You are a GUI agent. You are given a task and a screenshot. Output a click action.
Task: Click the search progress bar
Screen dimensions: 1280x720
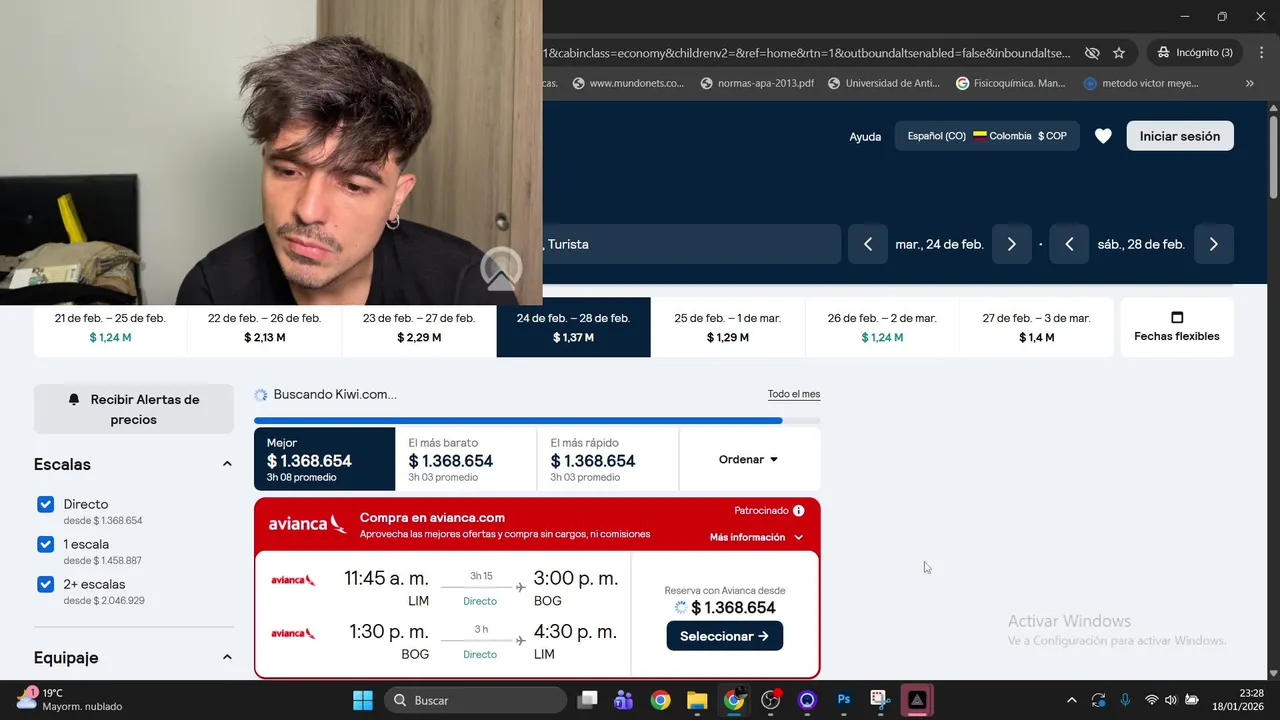pyautogui.click(x=537, y=421)
